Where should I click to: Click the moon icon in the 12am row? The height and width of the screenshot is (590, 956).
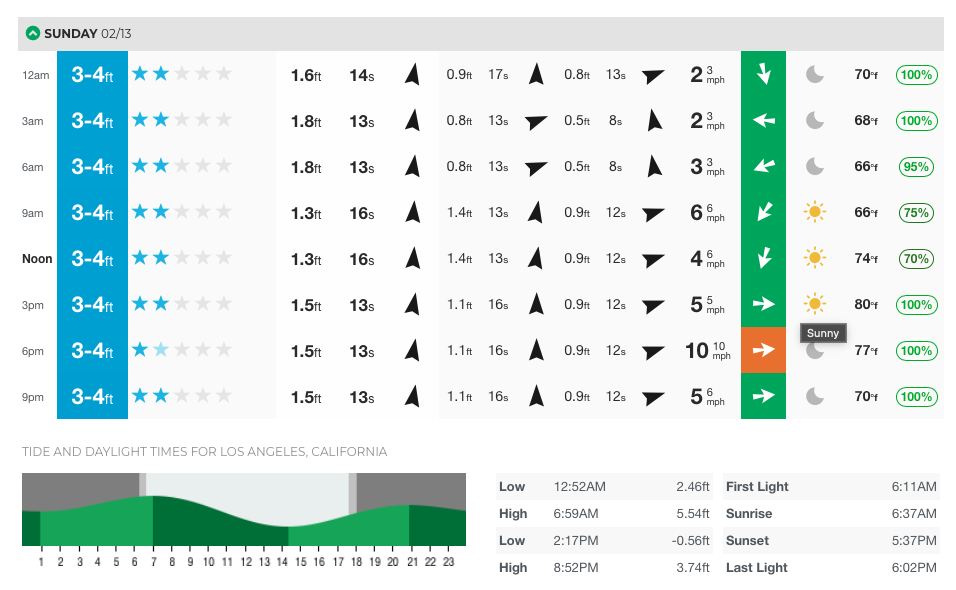tap(816, 74)
